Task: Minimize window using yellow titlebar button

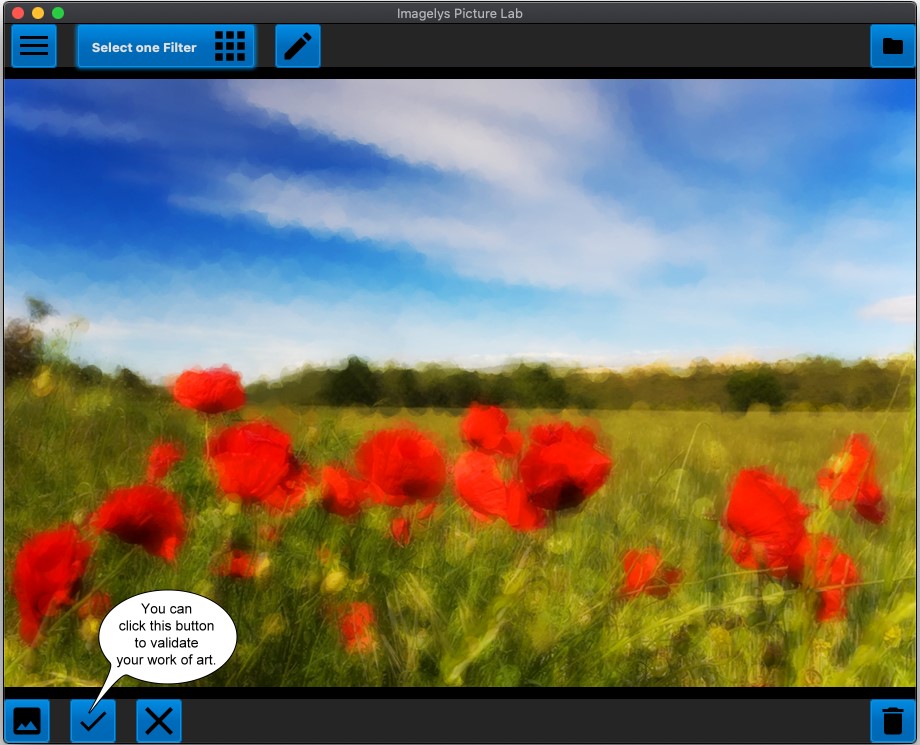Action: [38, 13]
